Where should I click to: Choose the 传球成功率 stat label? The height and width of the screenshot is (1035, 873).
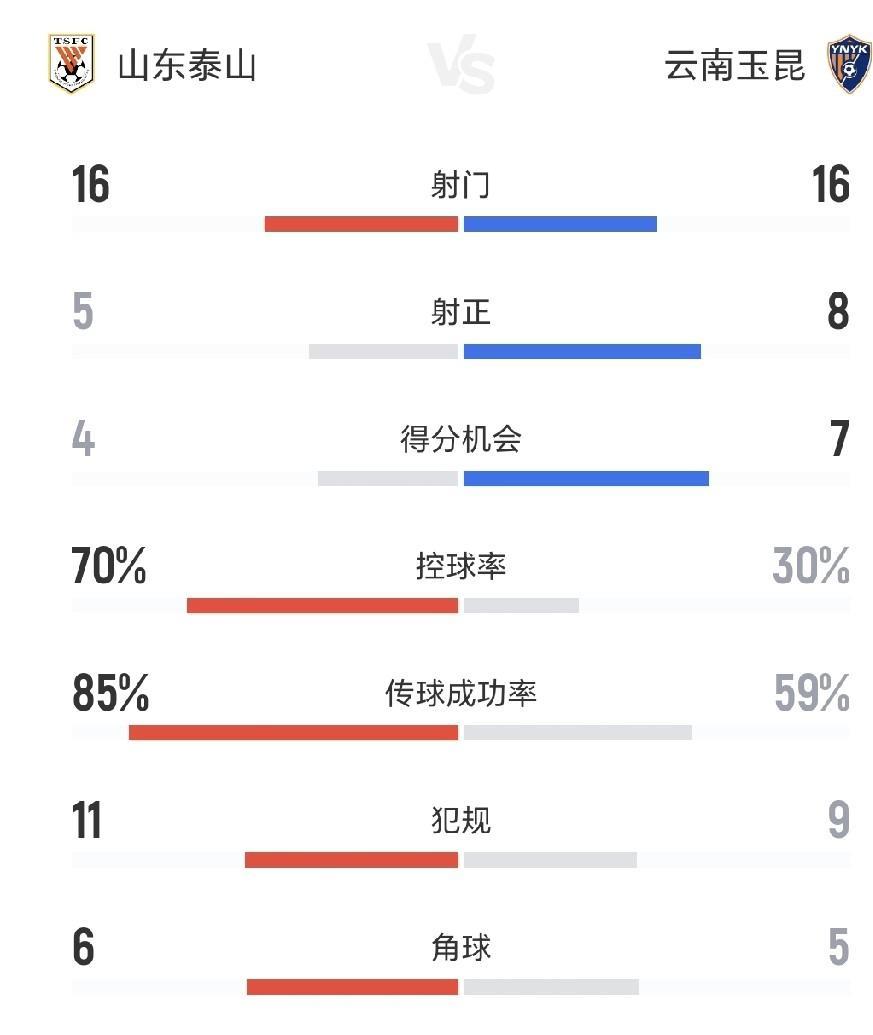(x=461, y=693)
